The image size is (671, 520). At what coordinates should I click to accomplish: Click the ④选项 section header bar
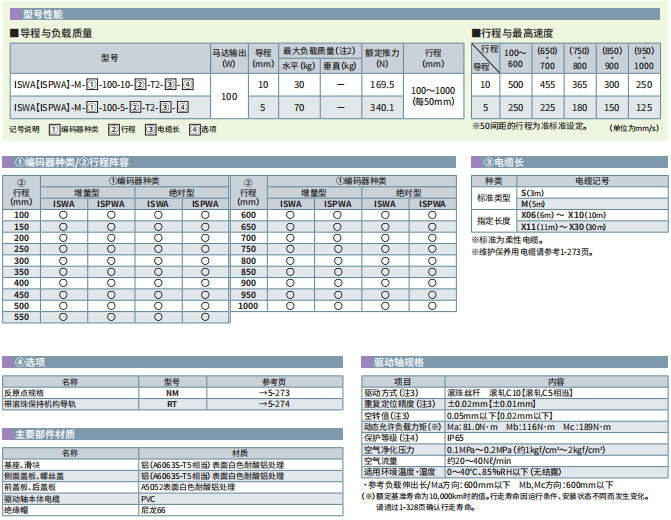coord(172,363)
